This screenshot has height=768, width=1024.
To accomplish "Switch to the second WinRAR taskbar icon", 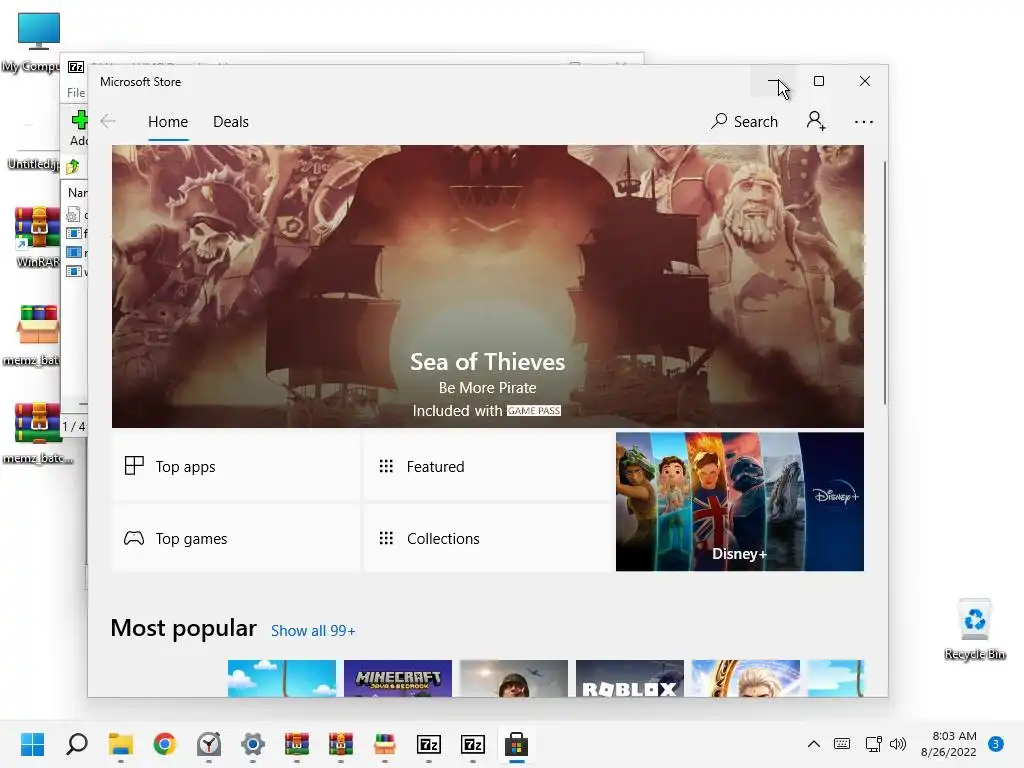I will tap(341, 744).
